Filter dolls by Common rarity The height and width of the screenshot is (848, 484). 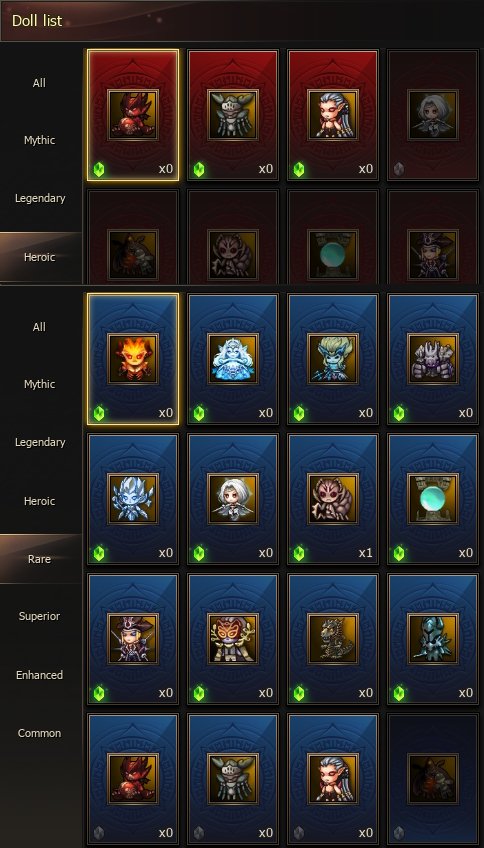tap(39, 733)
